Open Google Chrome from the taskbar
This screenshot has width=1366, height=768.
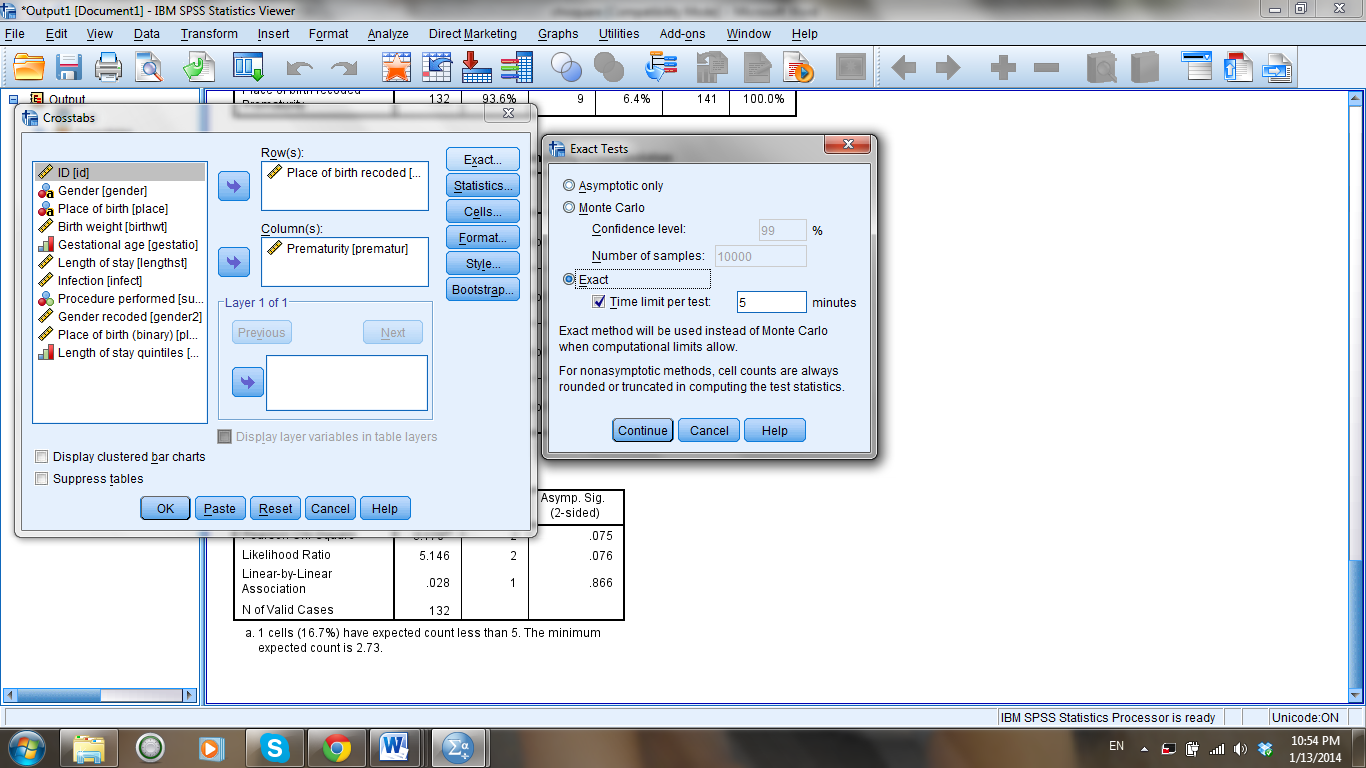pos(336,747)
